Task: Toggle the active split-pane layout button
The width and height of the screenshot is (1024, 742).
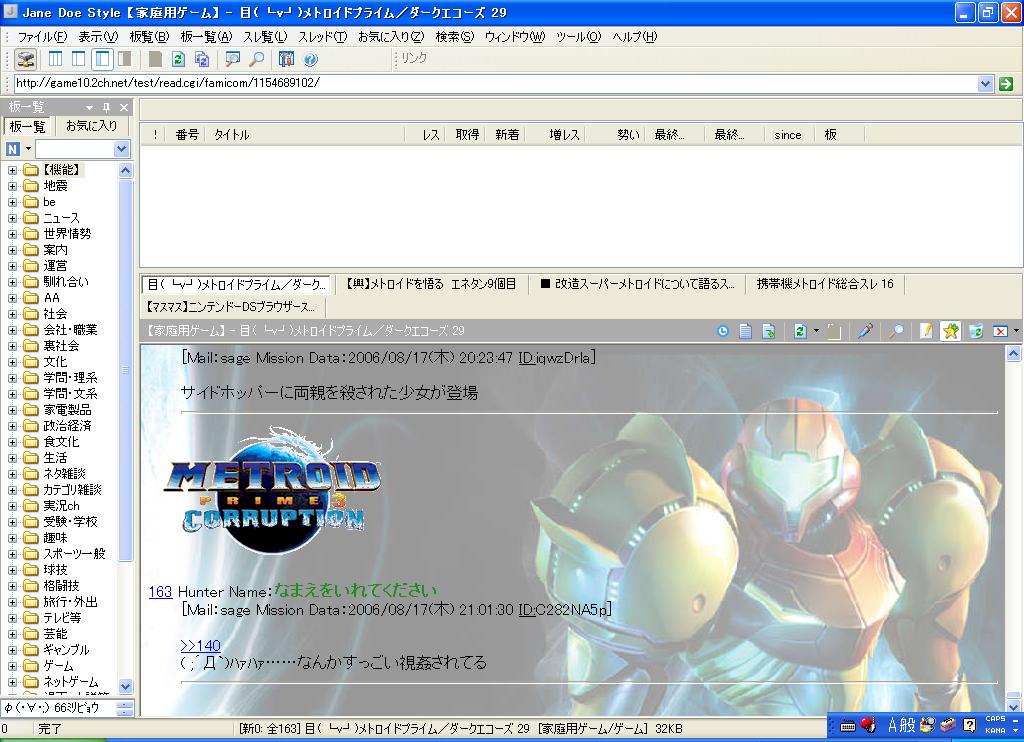Action: (102, 59)
